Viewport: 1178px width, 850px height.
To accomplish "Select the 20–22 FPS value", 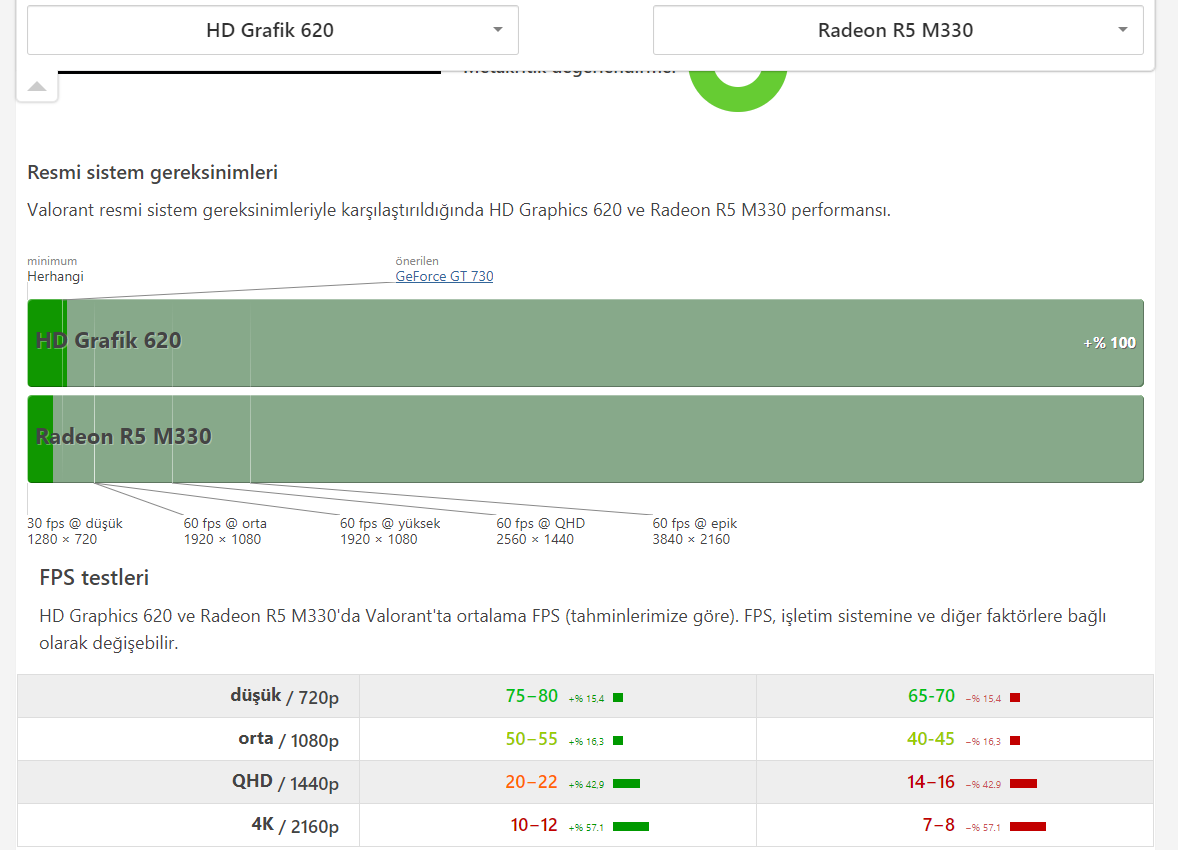I will click(531, 782).
